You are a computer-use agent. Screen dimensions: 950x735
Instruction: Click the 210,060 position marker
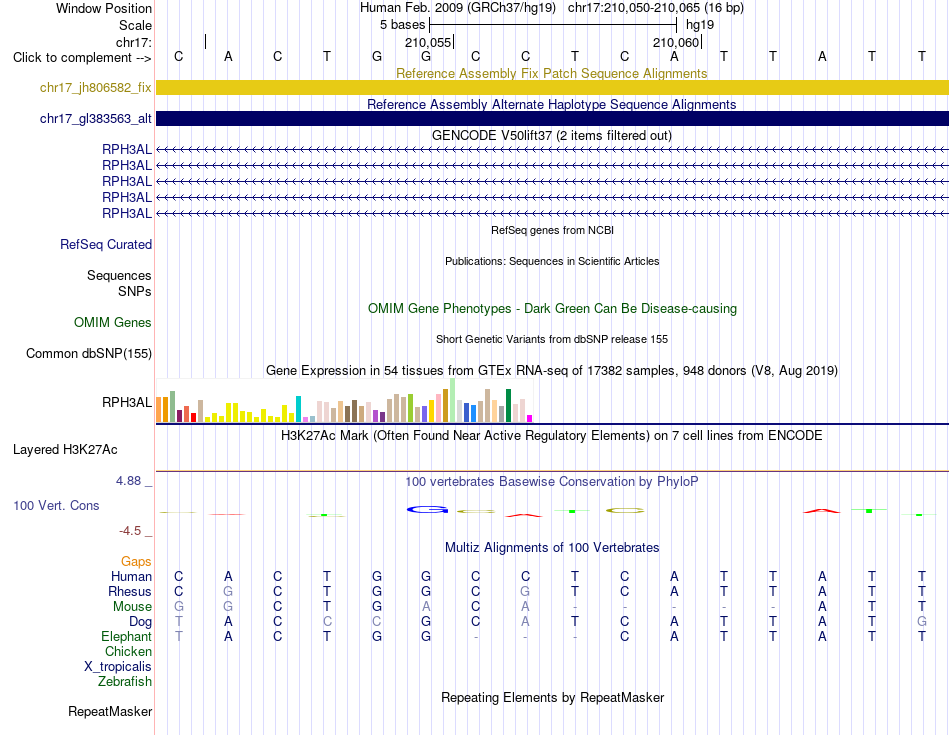[676, 42]
